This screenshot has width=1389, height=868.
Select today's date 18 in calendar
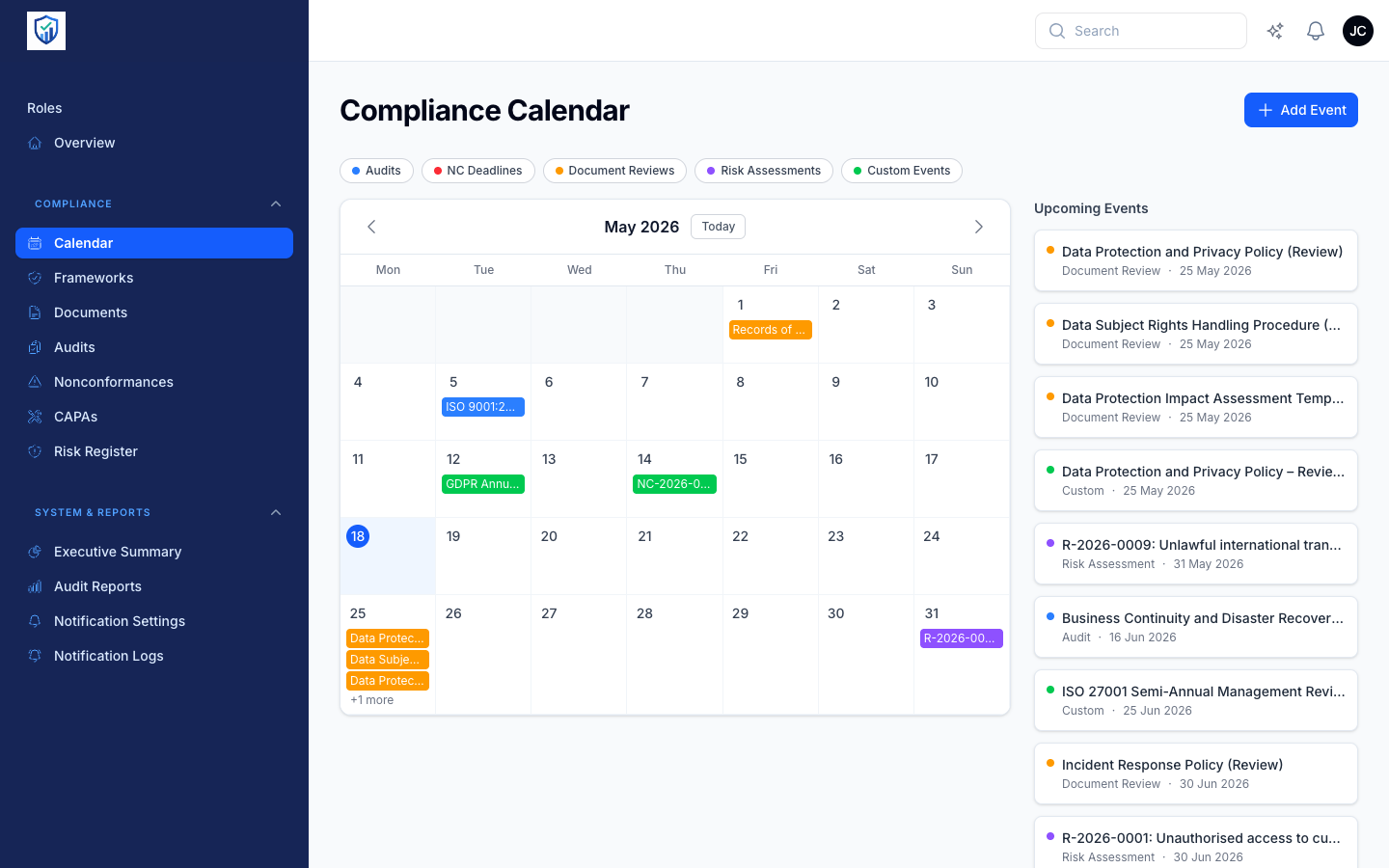click(358, 536)
